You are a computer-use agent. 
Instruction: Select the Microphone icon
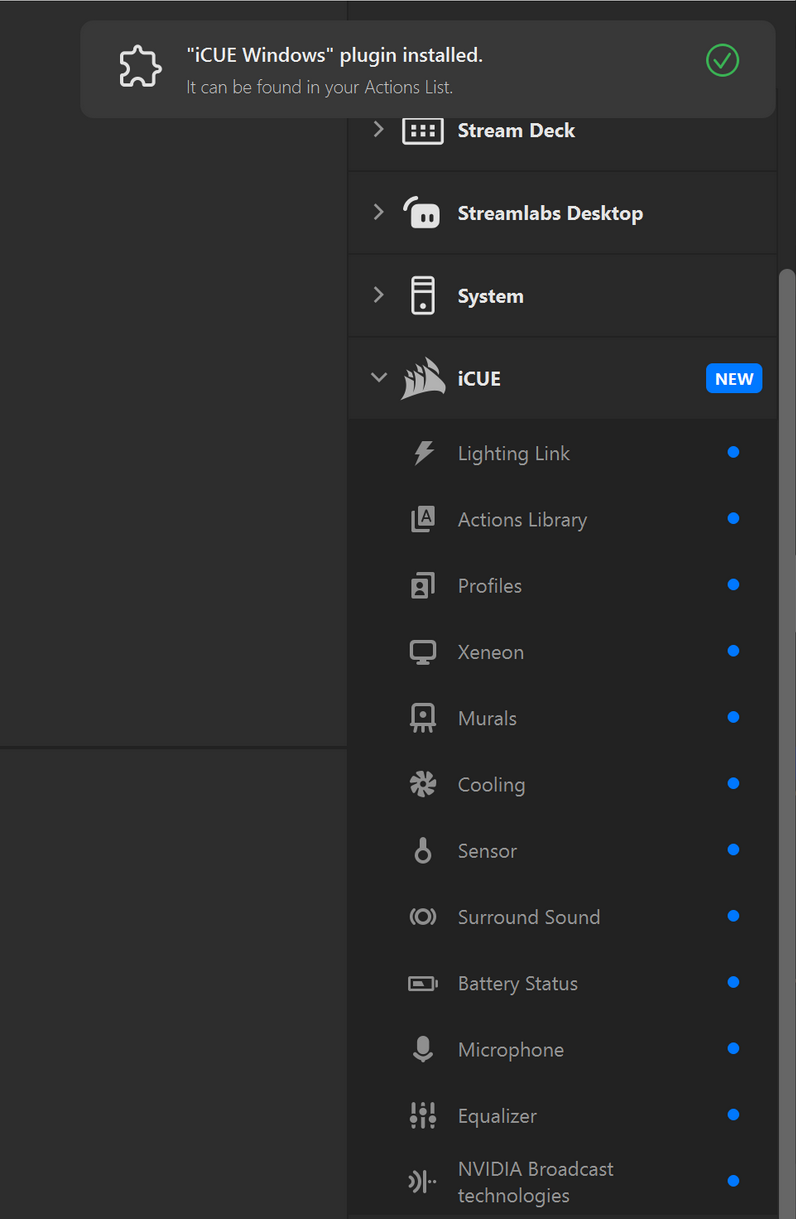423,1050
